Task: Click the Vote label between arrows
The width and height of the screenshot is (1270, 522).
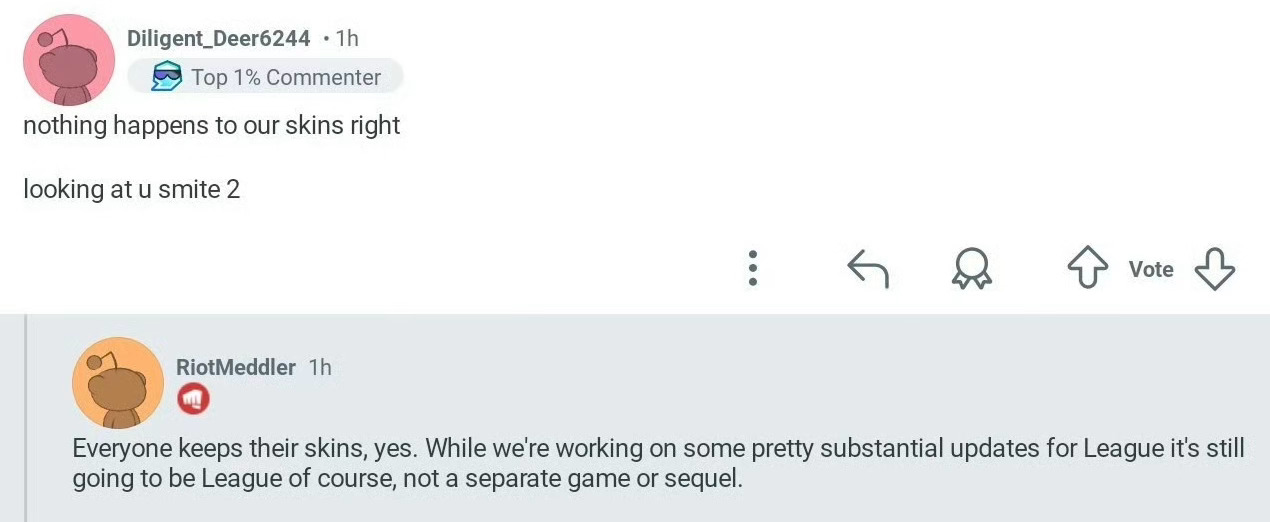Action: pyautogui.click(x=1151, y=269)
